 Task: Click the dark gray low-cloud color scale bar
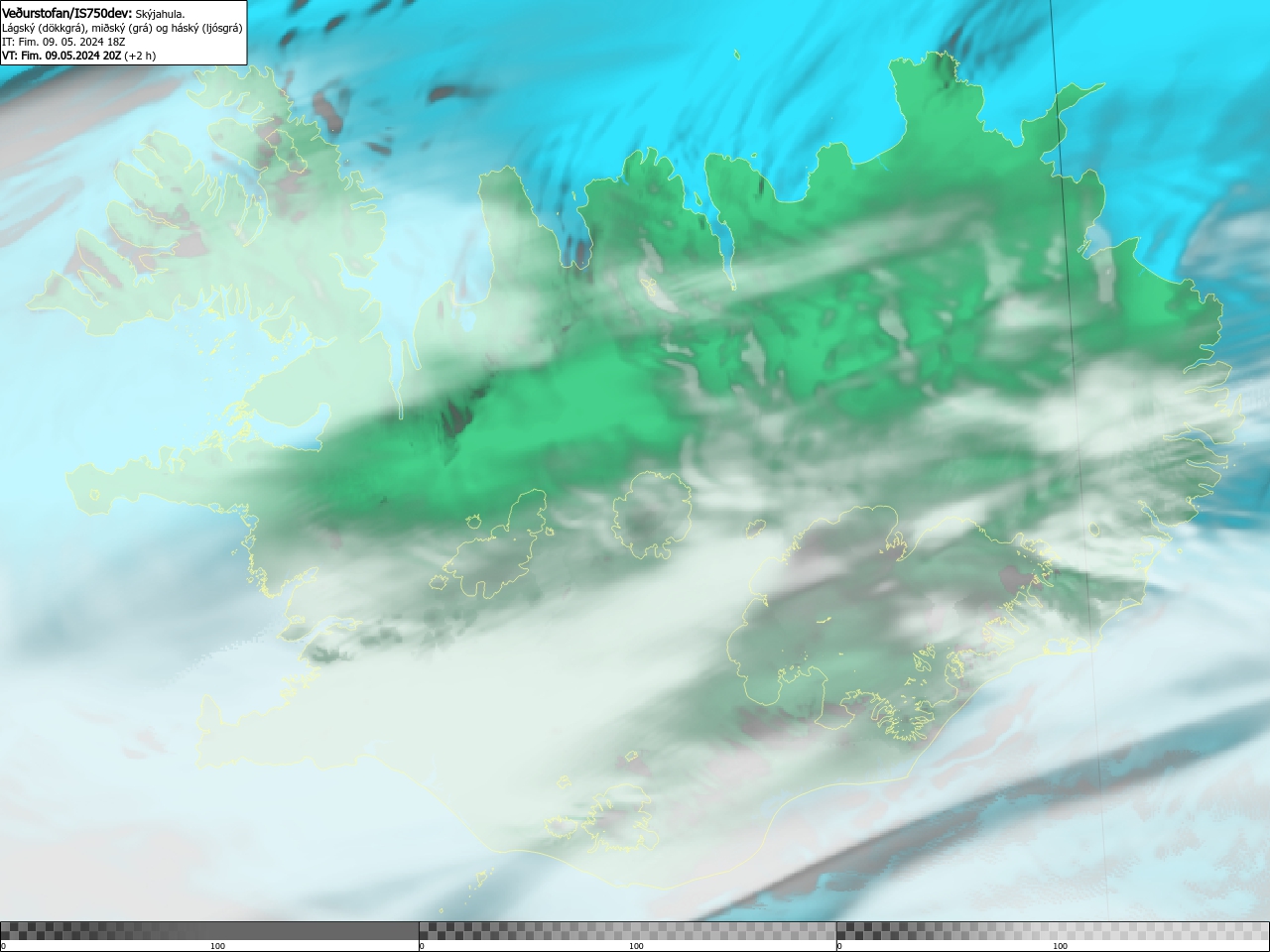click(209, 930)
